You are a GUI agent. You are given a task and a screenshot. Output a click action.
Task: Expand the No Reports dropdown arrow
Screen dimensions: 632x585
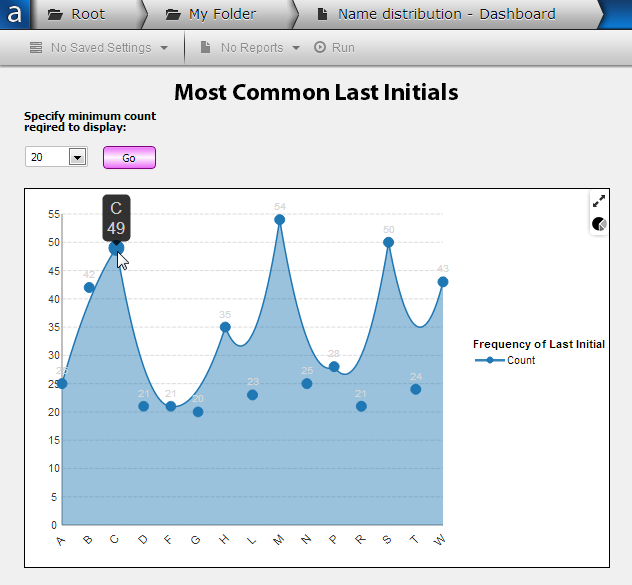coord(296,48)
